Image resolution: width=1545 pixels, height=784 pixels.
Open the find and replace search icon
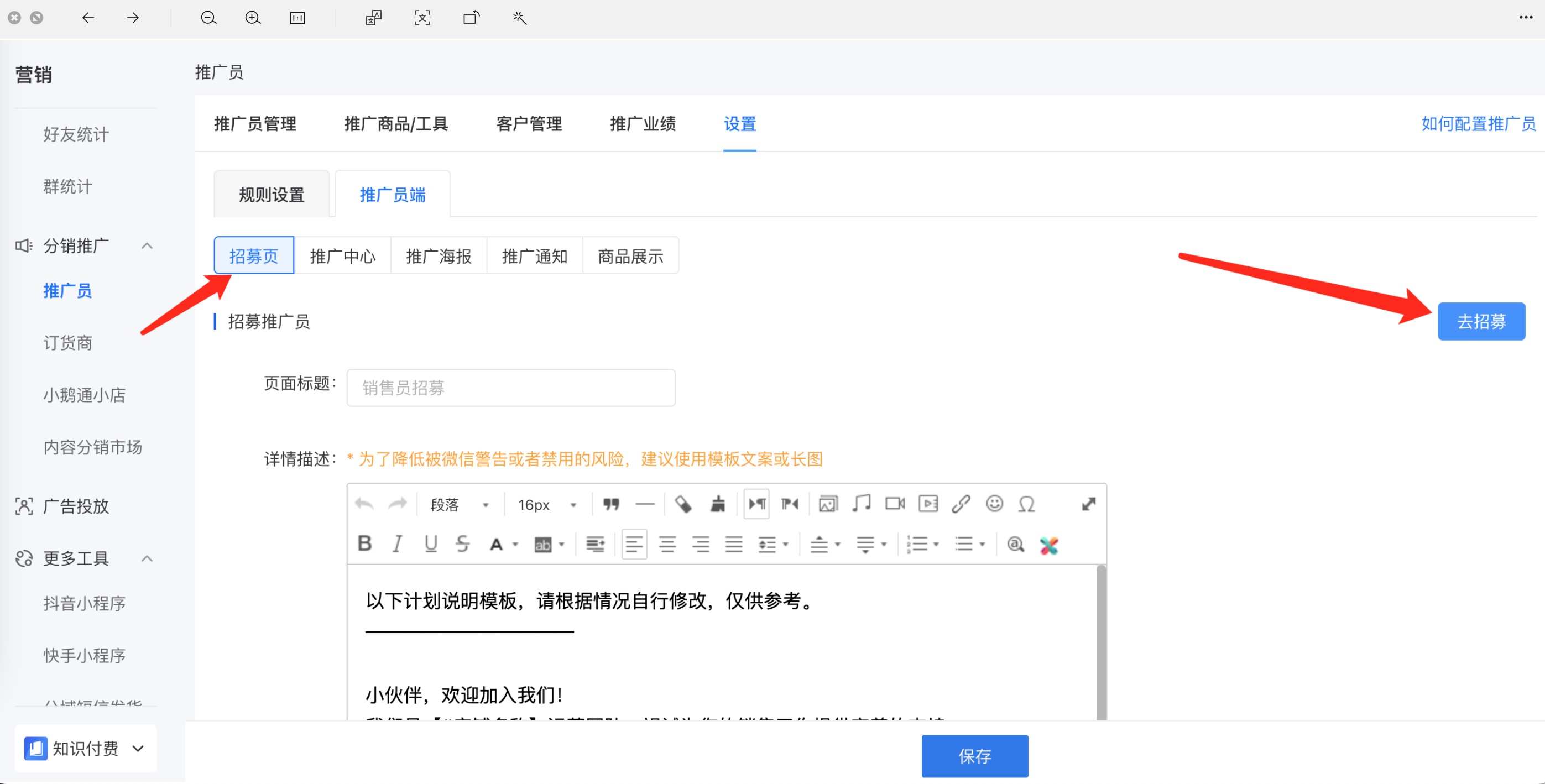(x=1015, y=544)
